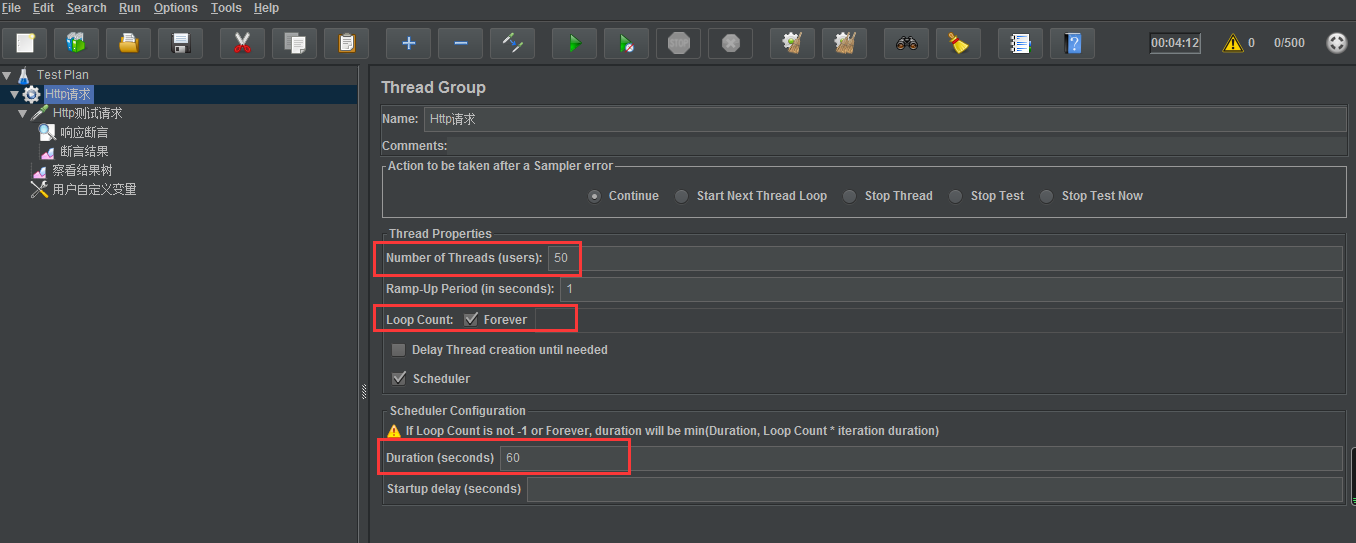Click the elapsed time 00:04:12 display

(x=1175, y=43)
